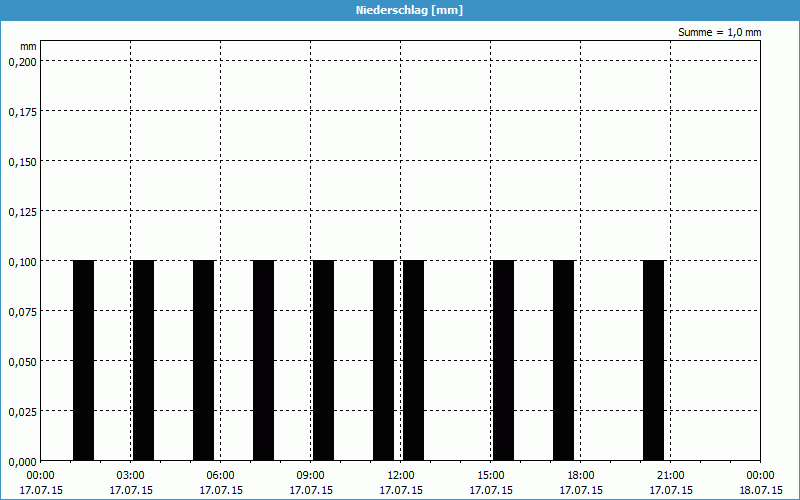Viewport: 800px width, 500px height.
Task: Click the bar between 06:00 and 09:00
Action: click(263, 360)
